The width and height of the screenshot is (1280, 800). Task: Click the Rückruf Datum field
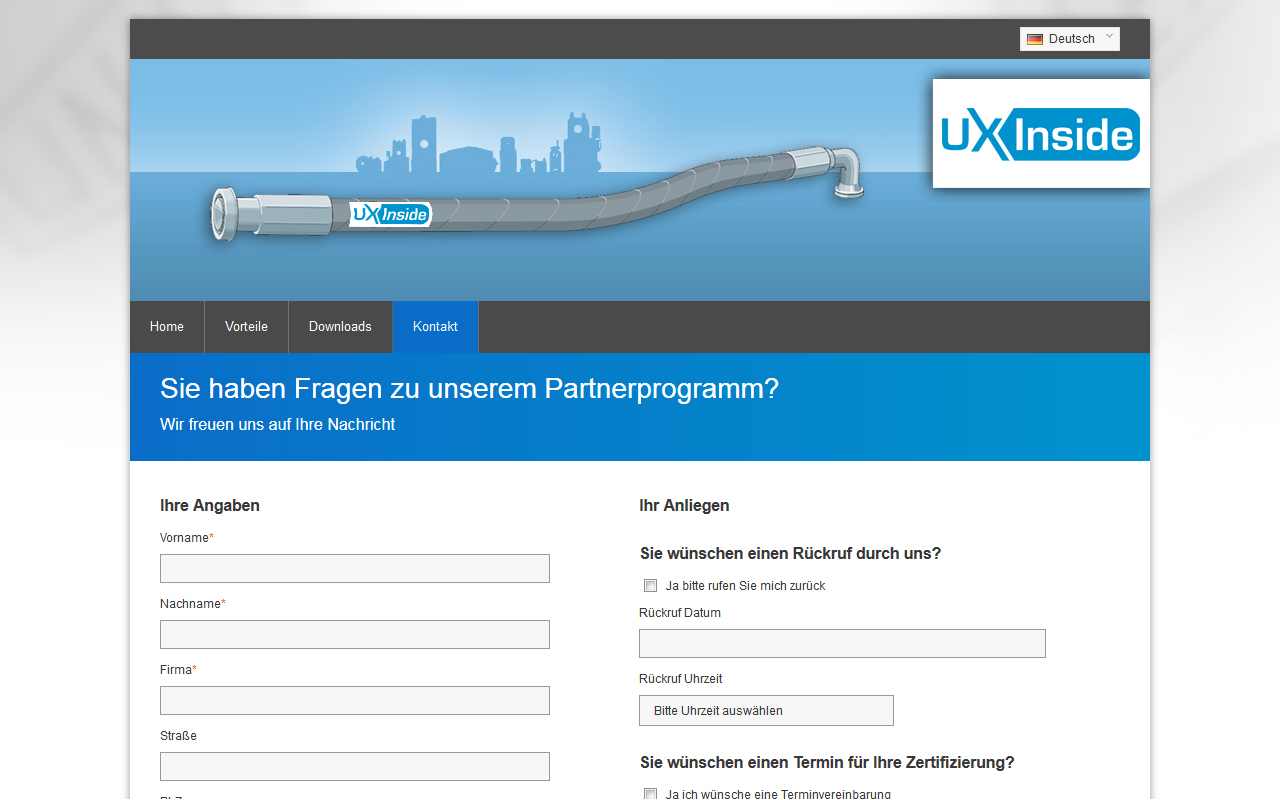coord(842,643)
